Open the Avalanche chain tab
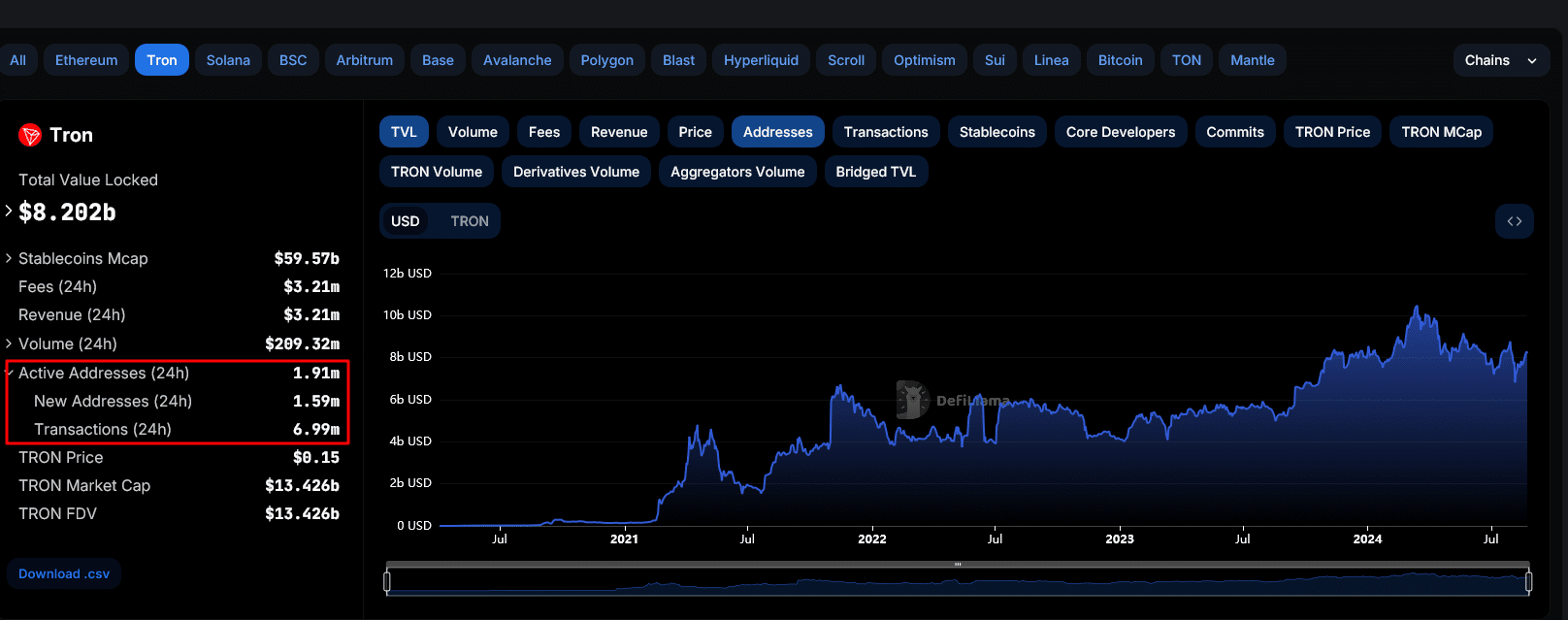The width and height of the screenshot is (1568, 620). [x=517, y=60]
